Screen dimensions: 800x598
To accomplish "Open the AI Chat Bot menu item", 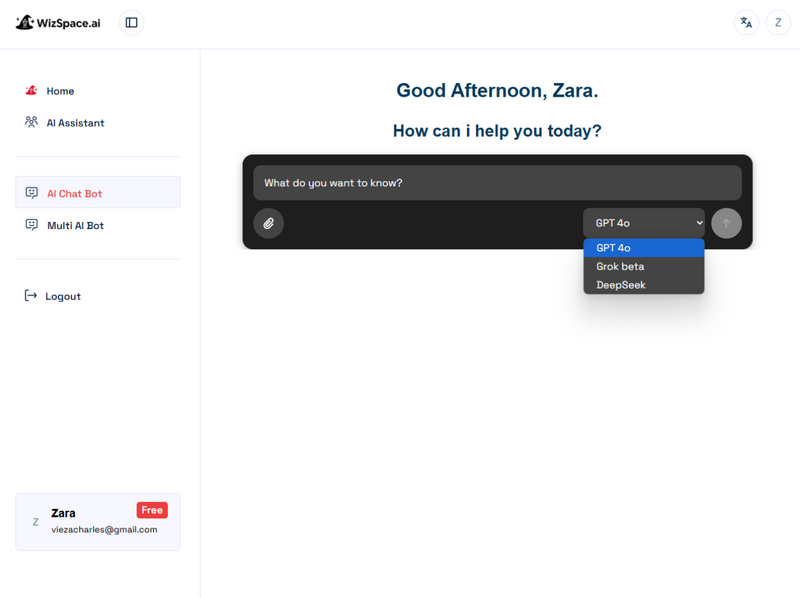I will [x=74, y=194].
